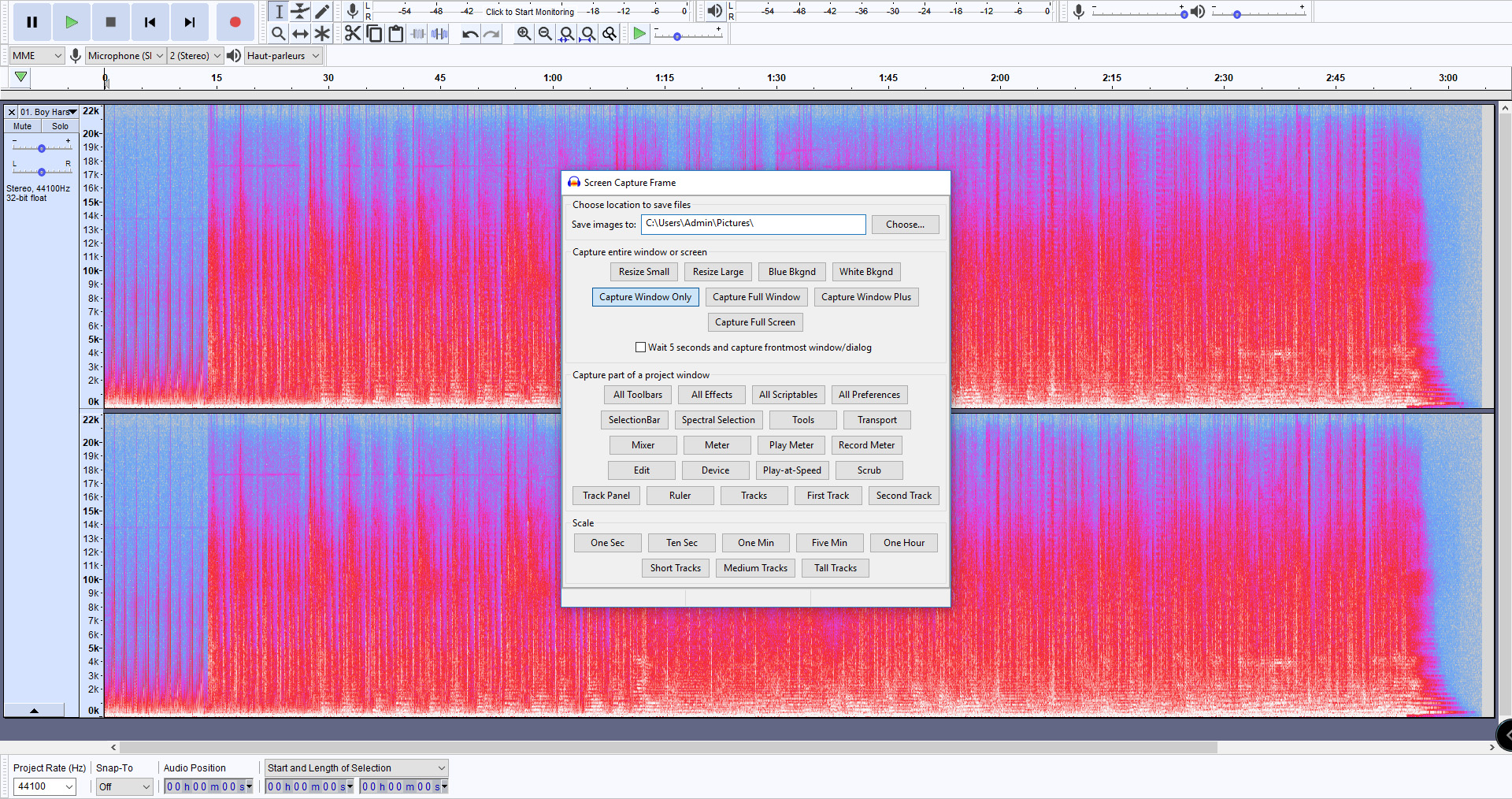Play at speed with the small green play icon
1512x799 pixels.
639,33
